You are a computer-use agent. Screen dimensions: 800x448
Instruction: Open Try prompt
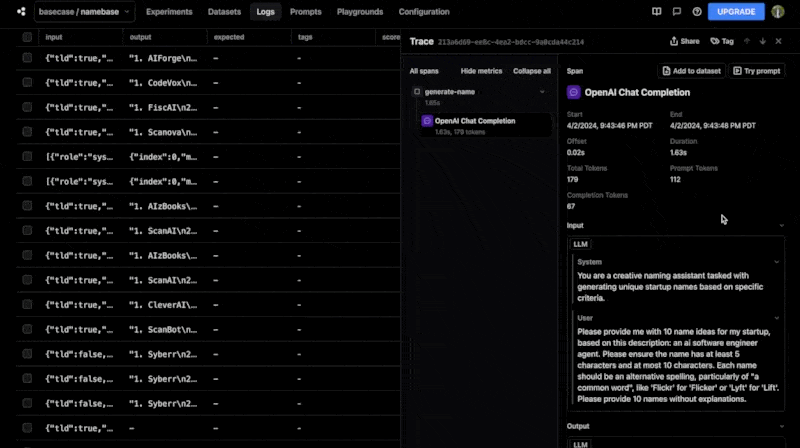(757, 71)
